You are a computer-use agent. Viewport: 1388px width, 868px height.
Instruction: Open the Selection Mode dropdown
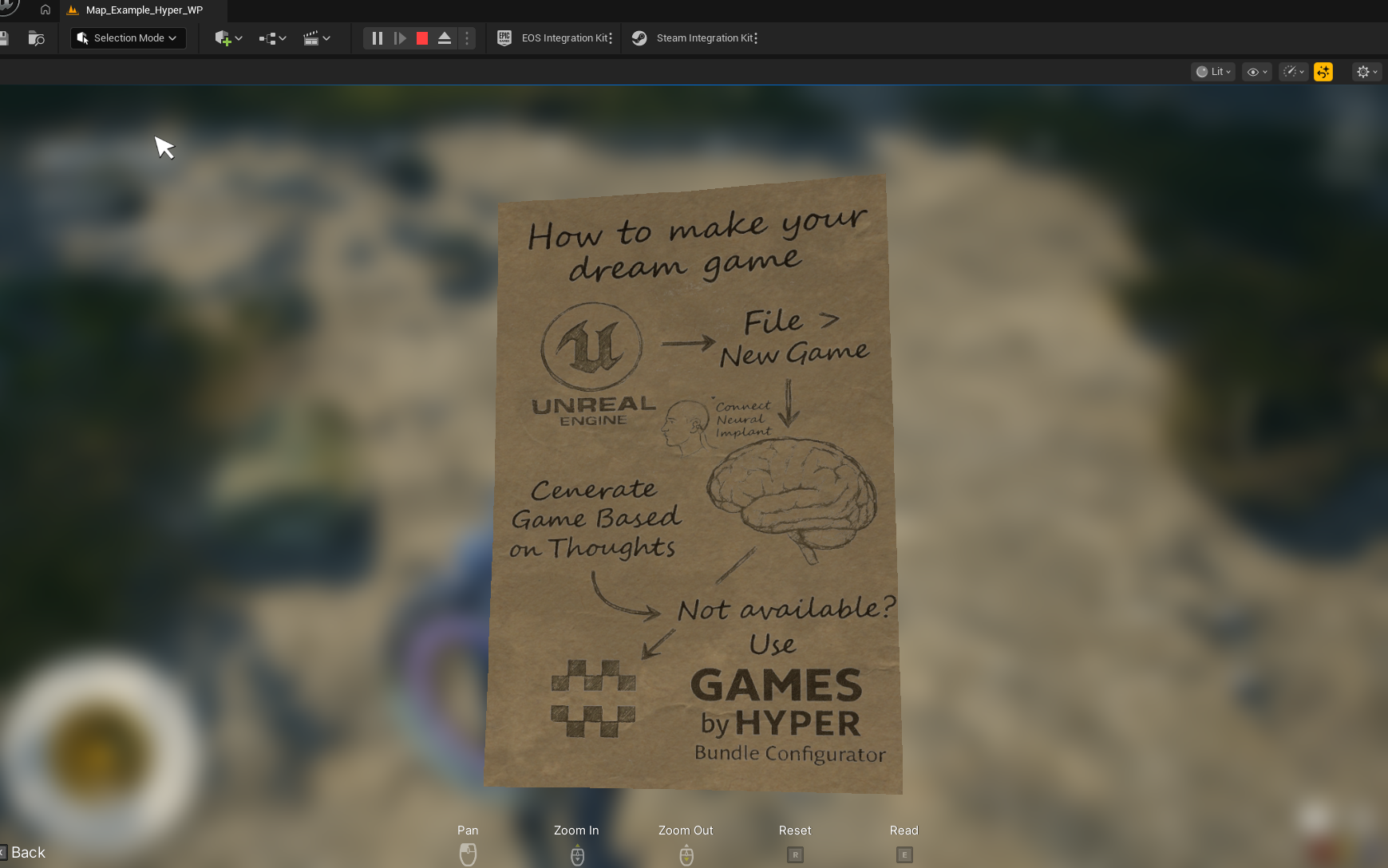click(128, 37)
